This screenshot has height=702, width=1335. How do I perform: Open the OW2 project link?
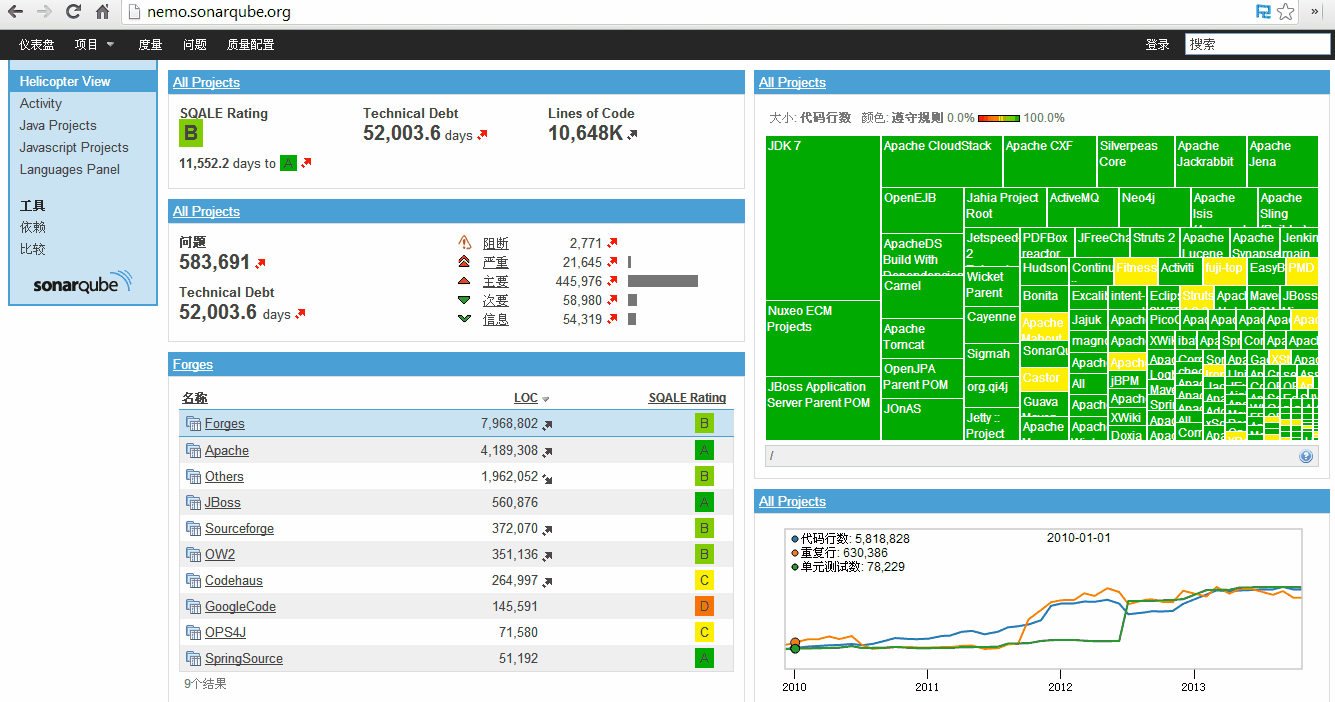pos(220,554)
